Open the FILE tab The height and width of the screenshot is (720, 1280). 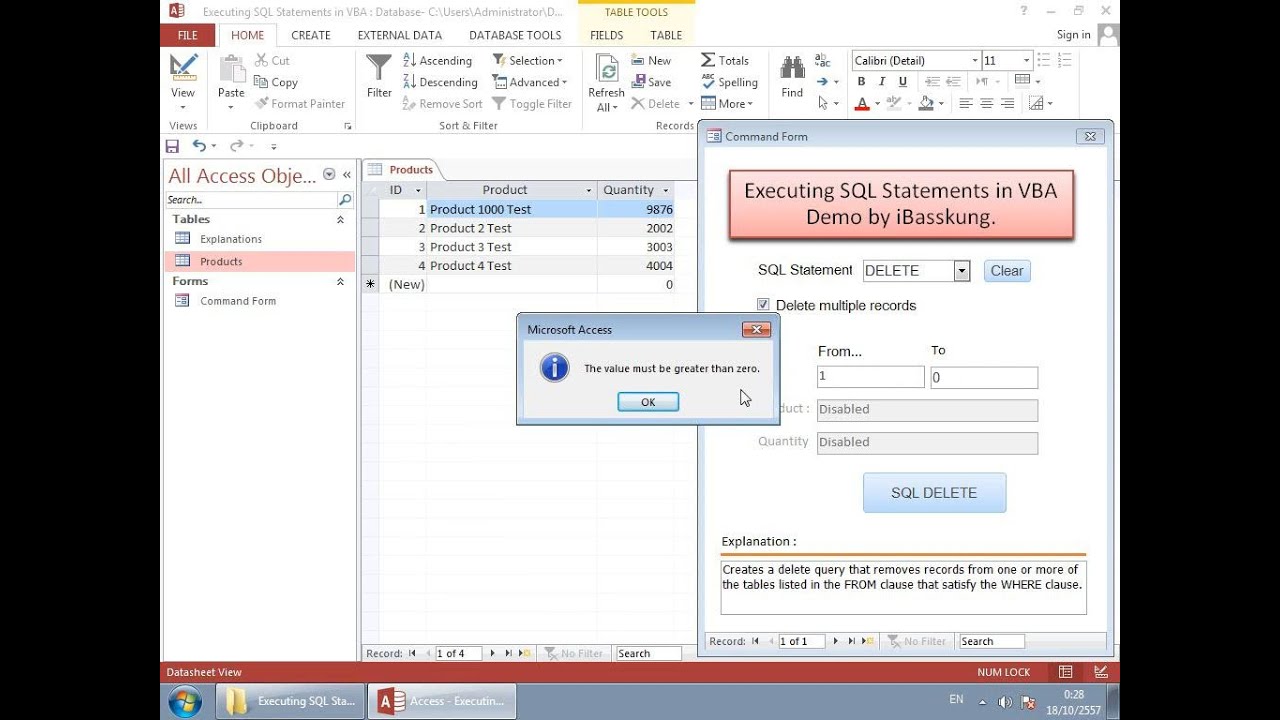click(x=187, y=35)
